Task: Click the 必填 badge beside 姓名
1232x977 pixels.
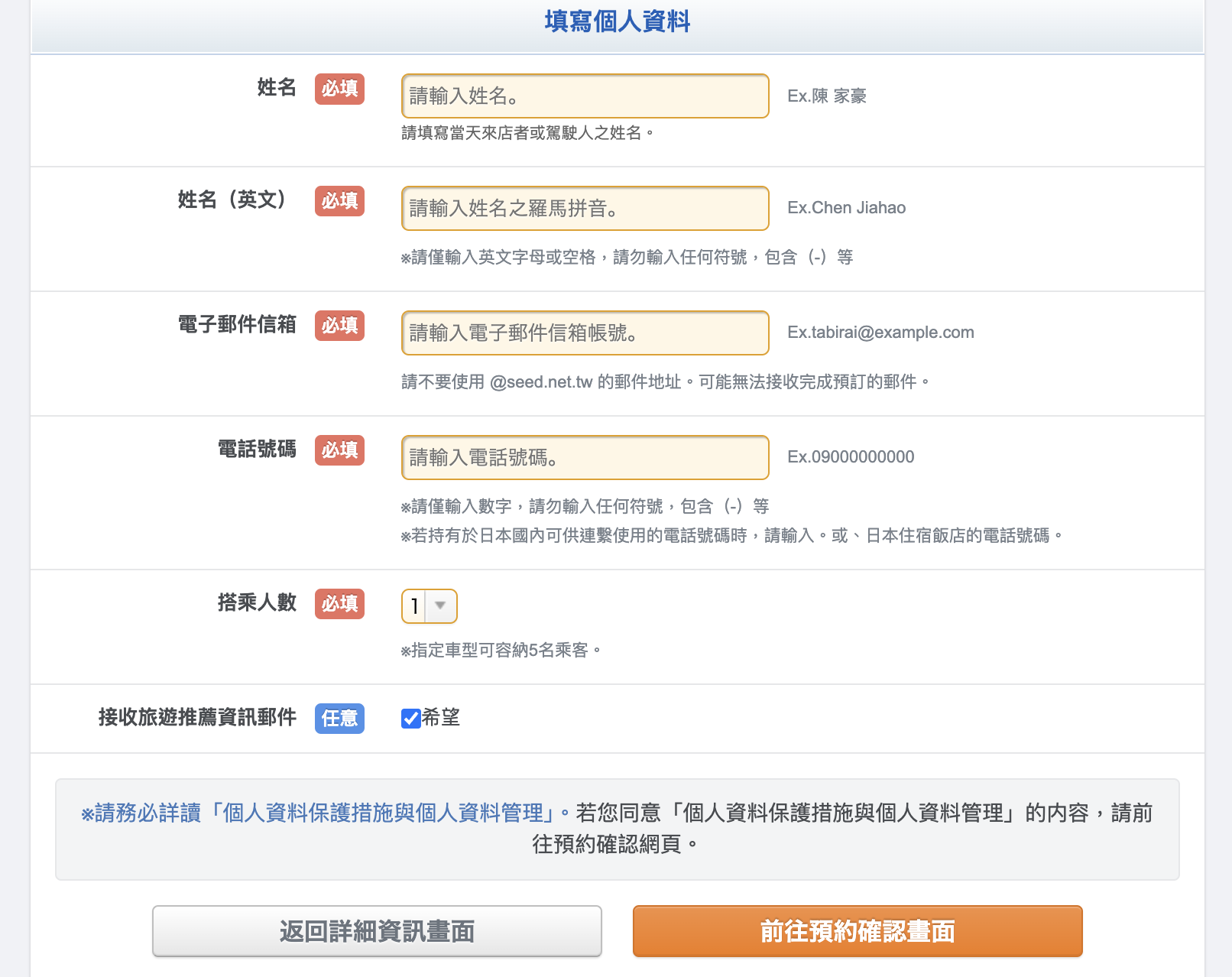Action: pyautogui.click(x=339, y=89)
